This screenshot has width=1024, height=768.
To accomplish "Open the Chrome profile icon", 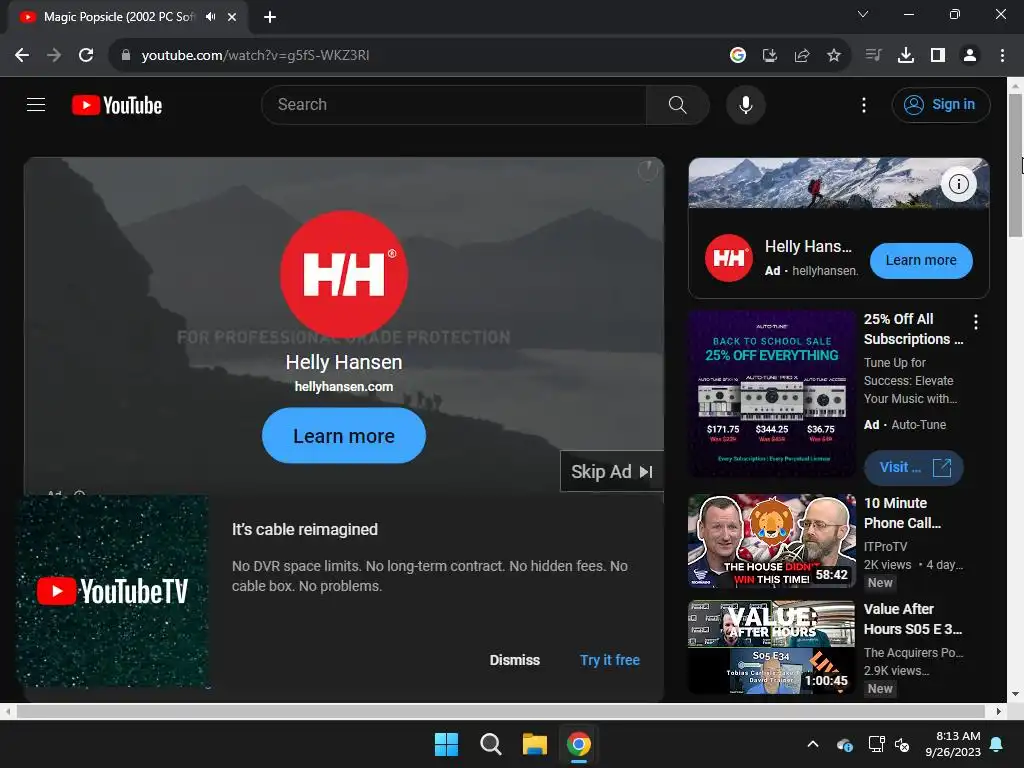I will (x=970, y=55).
